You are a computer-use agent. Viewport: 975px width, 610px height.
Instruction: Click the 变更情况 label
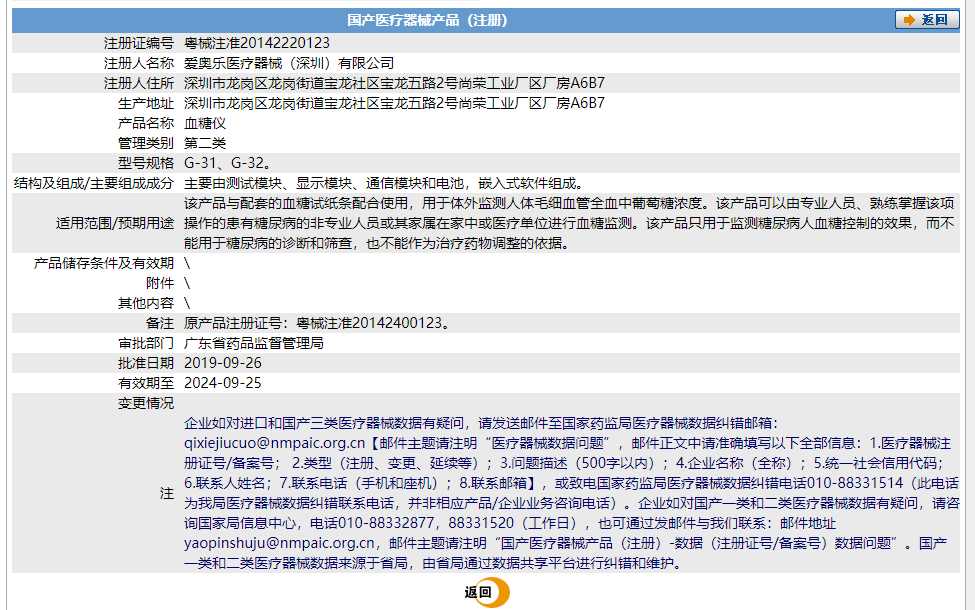pyautogui.click(x=146, y=403)
